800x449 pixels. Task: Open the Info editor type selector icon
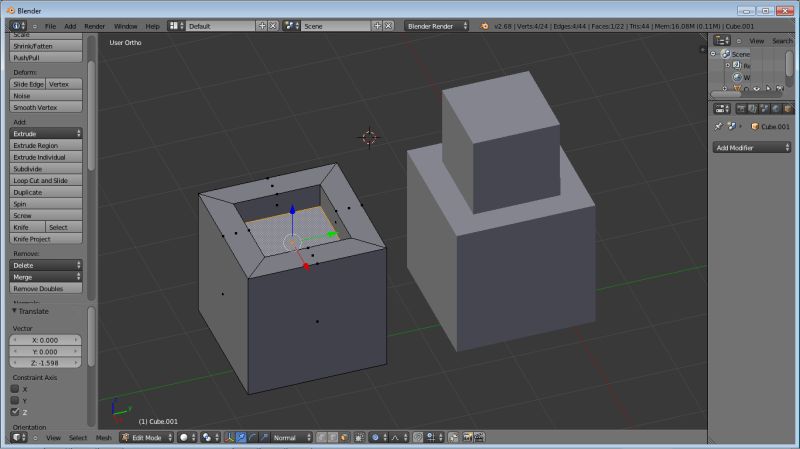(x=16, y=26)
